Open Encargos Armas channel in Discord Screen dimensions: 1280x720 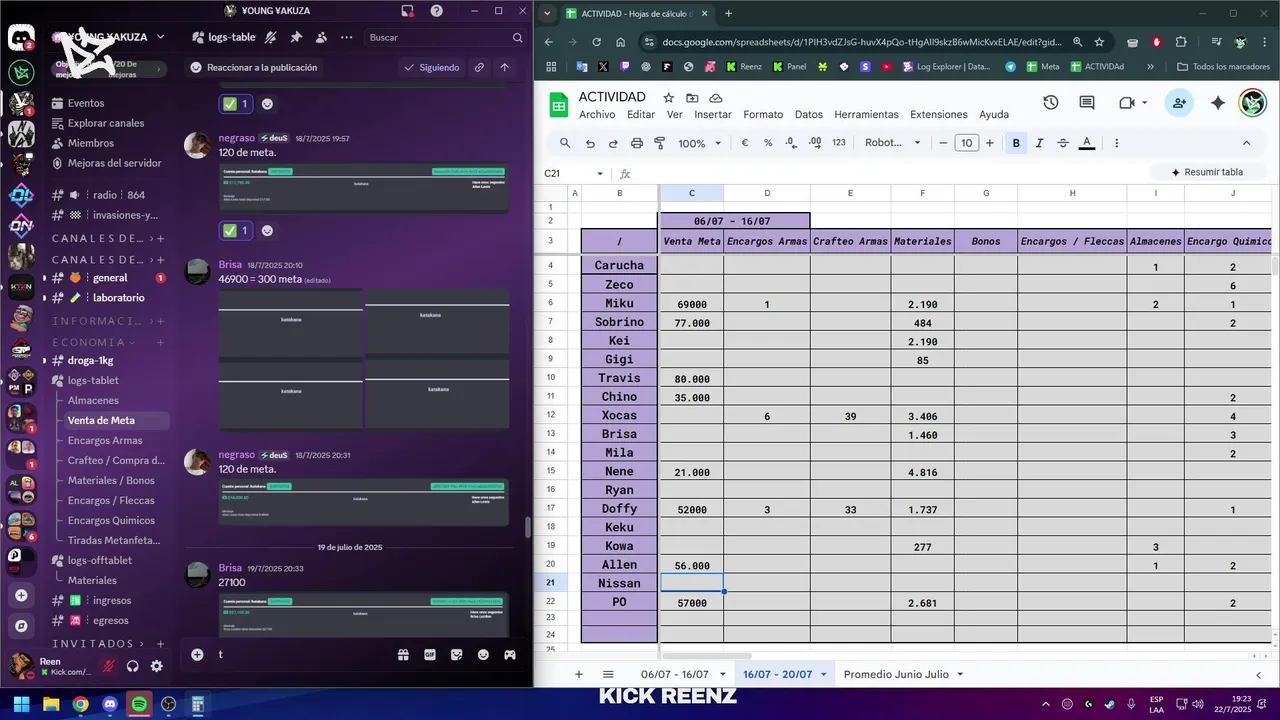tap(105, 440)
